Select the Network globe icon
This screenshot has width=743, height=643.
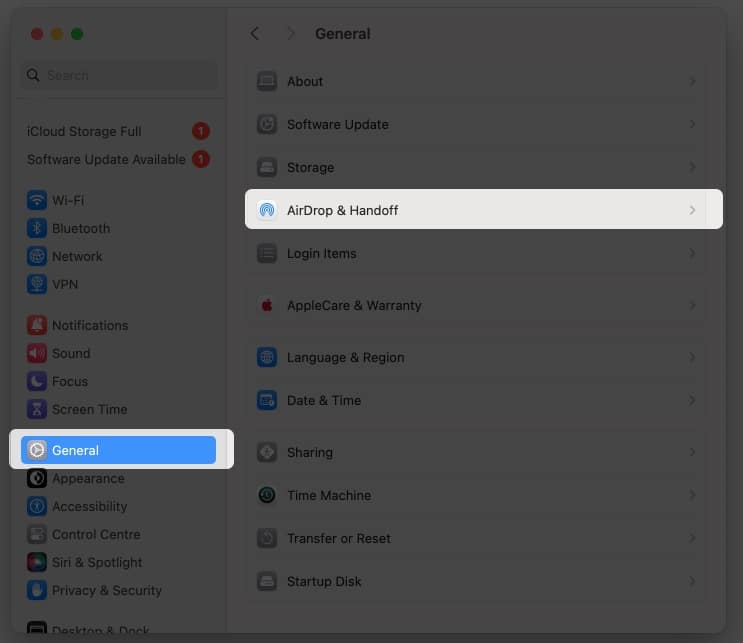[36, 256]
